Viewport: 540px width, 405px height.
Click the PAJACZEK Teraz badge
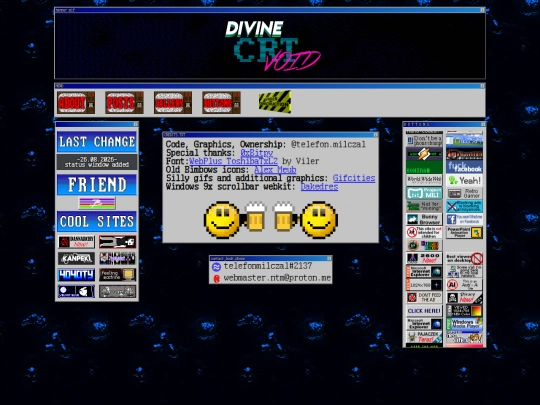coord(424,337)
